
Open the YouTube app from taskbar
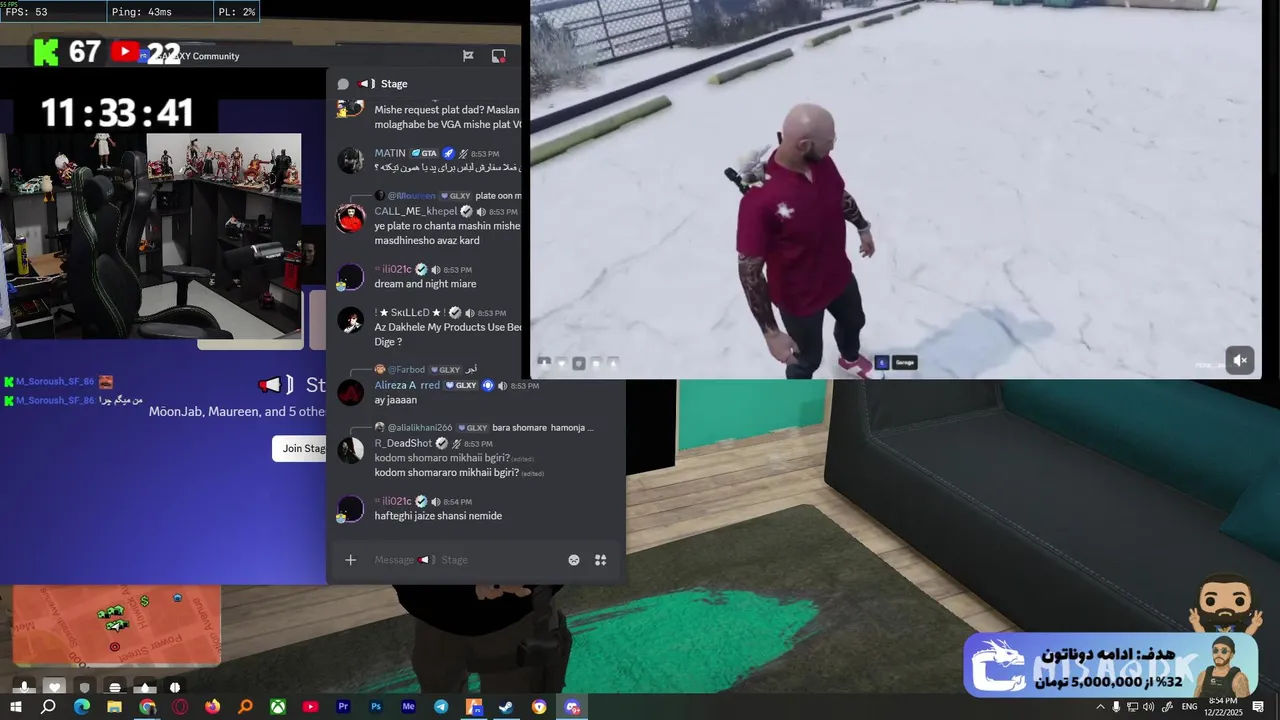click(310, 707)
